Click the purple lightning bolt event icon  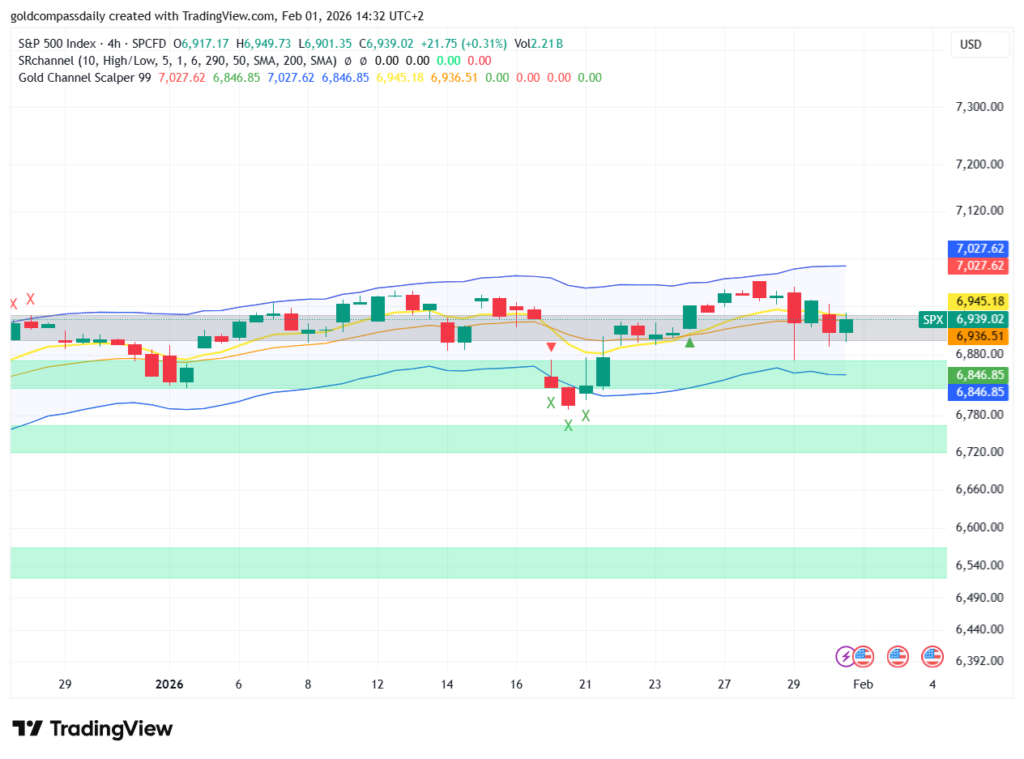(843, 657)
